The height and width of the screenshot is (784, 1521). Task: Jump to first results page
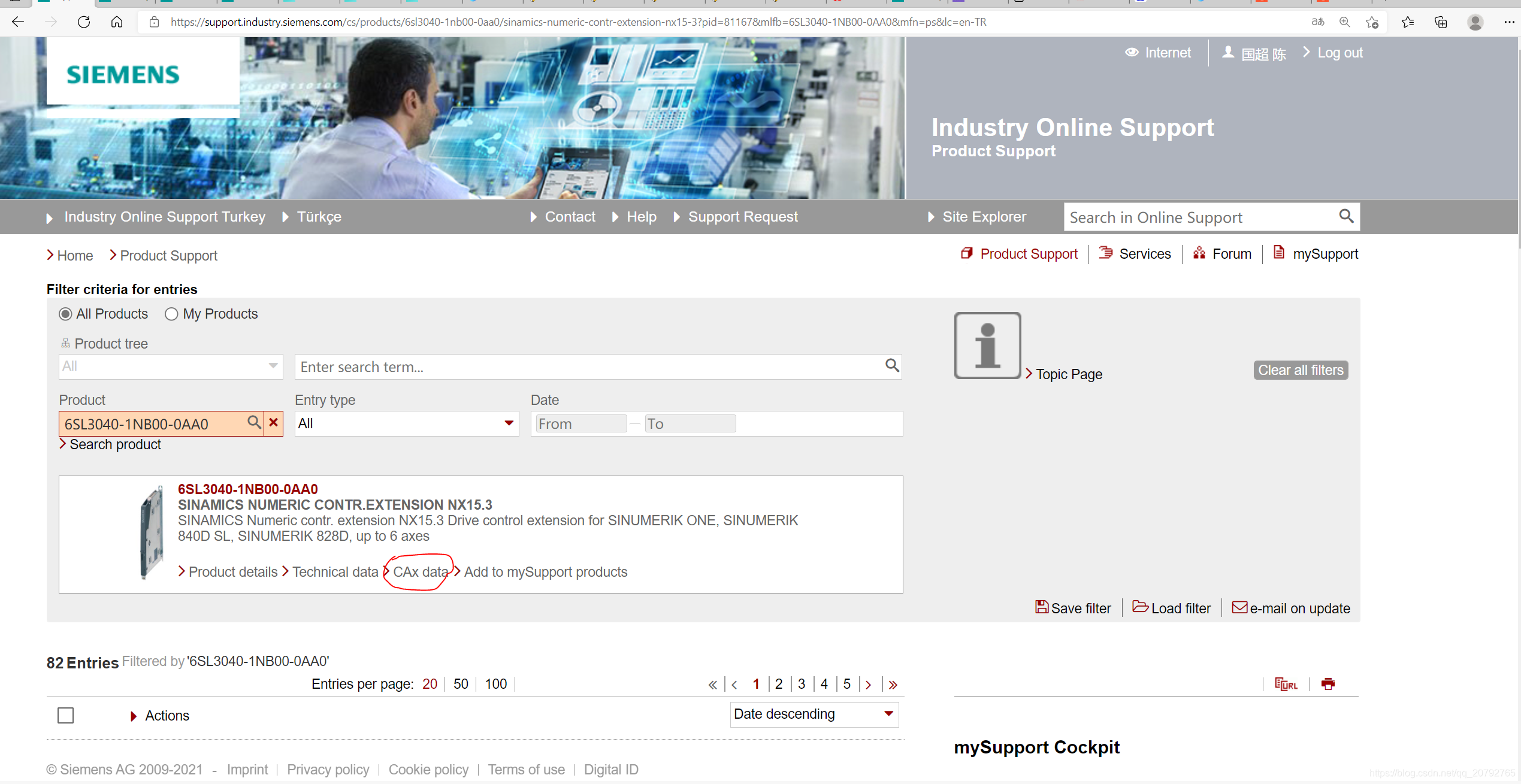[712, 685]
